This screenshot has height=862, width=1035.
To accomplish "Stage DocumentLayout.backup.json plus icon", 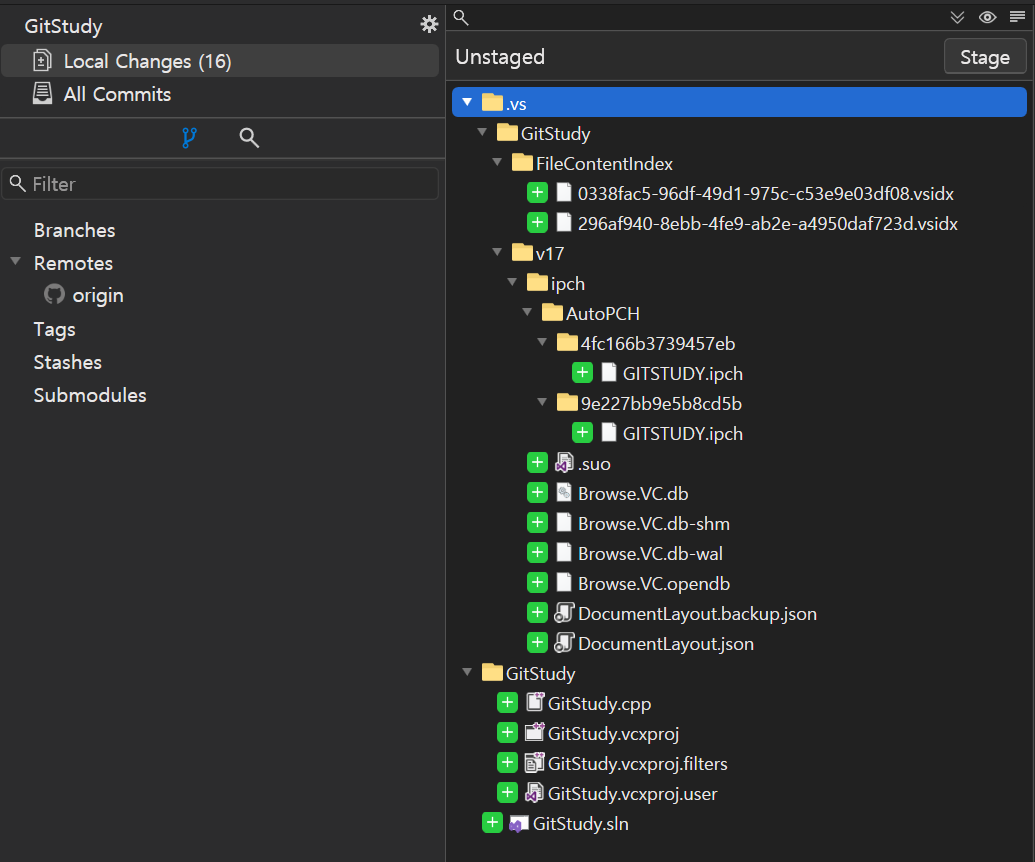I will [x=537, y=613].
